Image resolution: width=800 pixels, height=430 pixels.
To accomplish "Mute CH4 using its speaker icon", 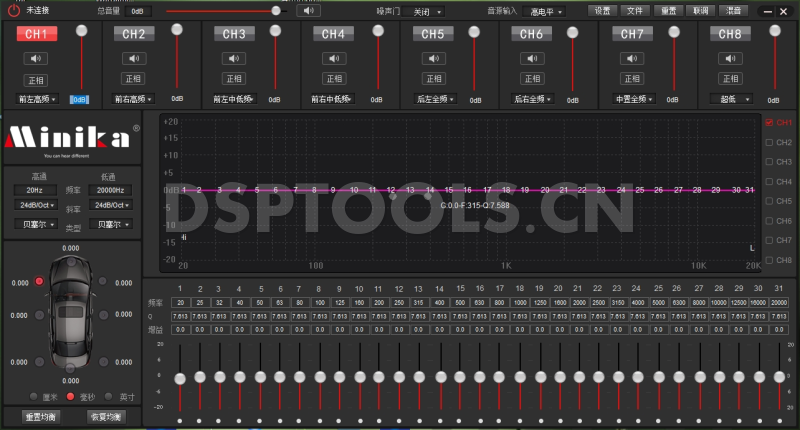I will click(334, 59).
